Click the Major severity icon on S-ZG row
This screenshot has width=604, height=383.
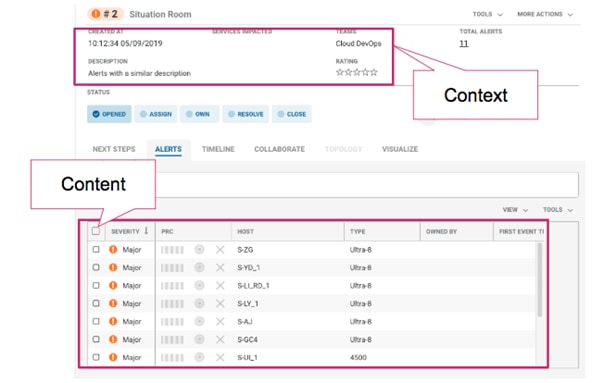point(113,250)
